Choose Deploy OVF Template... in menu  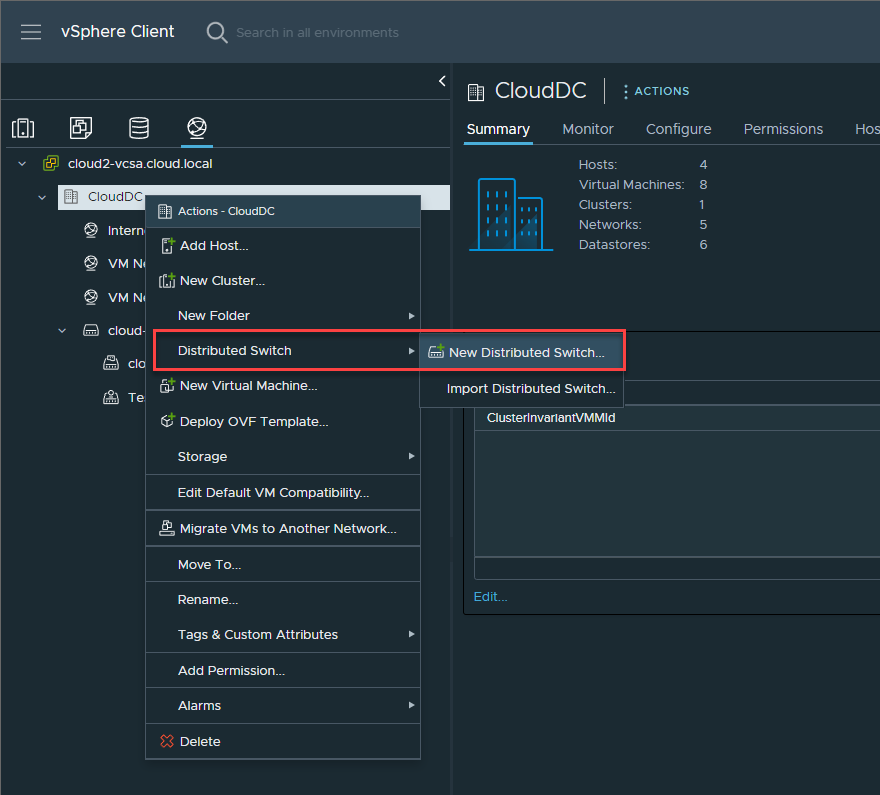pos(283,421)
